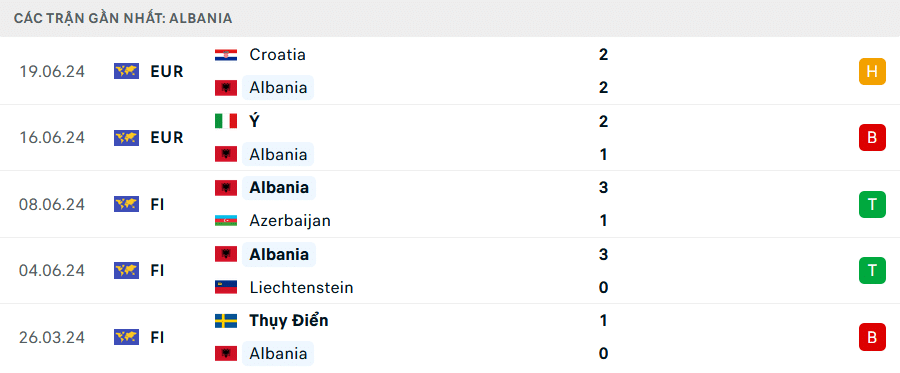The image size is (900, 373).
Task: Click the red B badge for Sweden match
Action: 872,337
